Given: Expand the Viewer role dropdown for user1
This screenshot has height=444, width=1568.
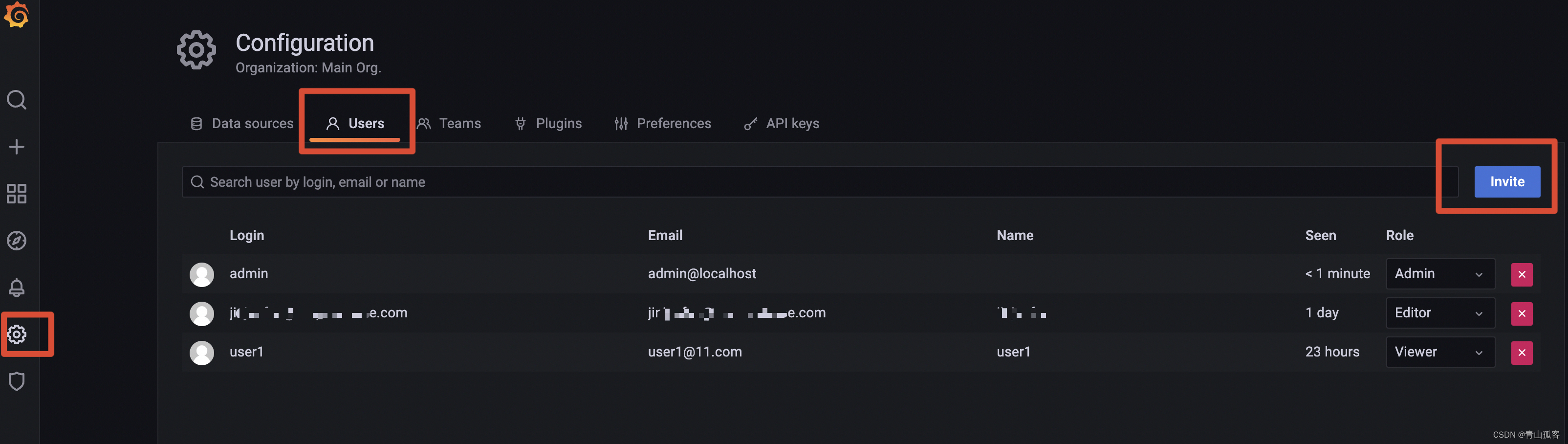Looking at the screenshot, I should pyautogui.click(x=1439, y=352).
